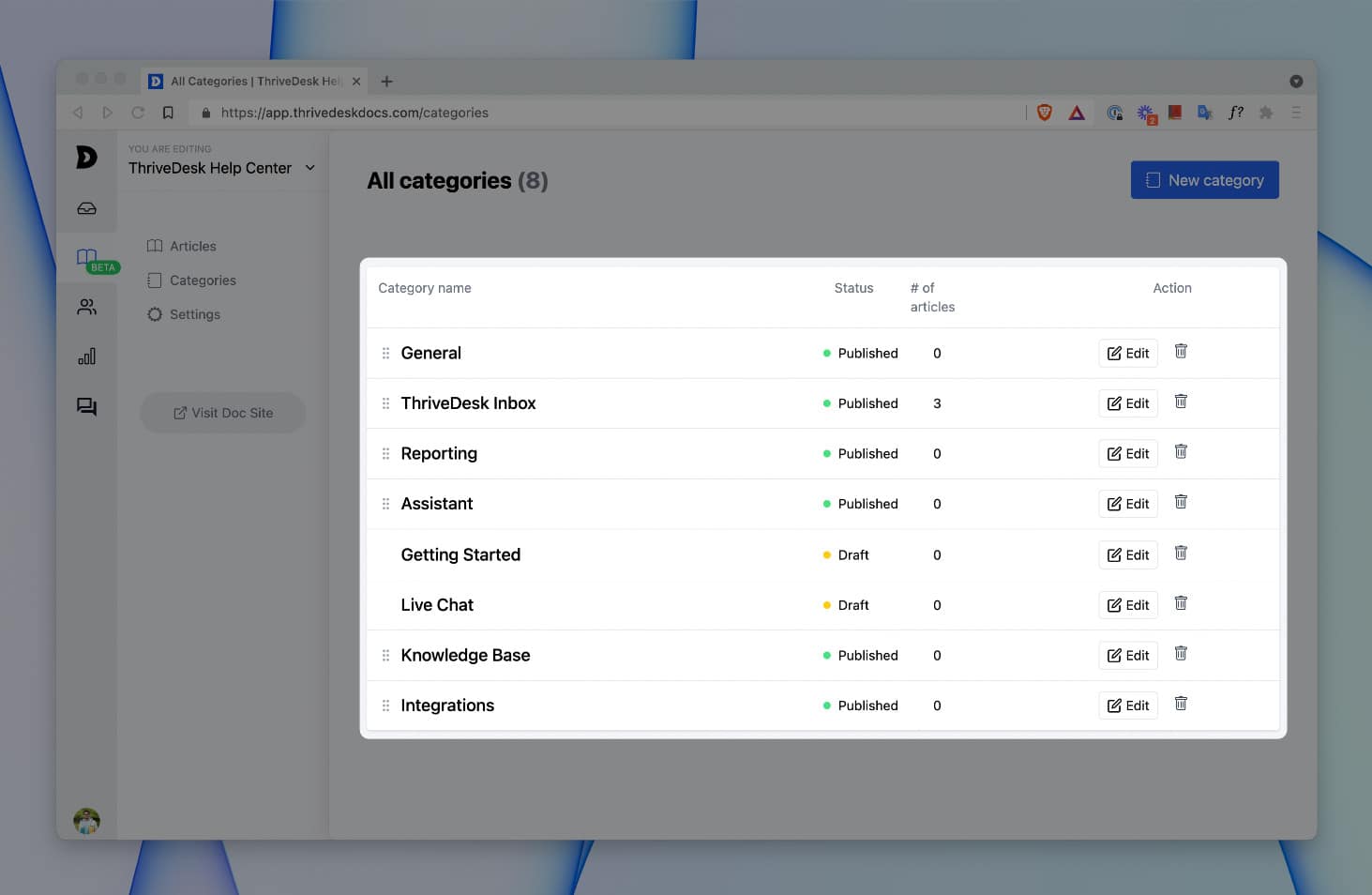Select the All Categories browser tab

click(x=255, y=82)
